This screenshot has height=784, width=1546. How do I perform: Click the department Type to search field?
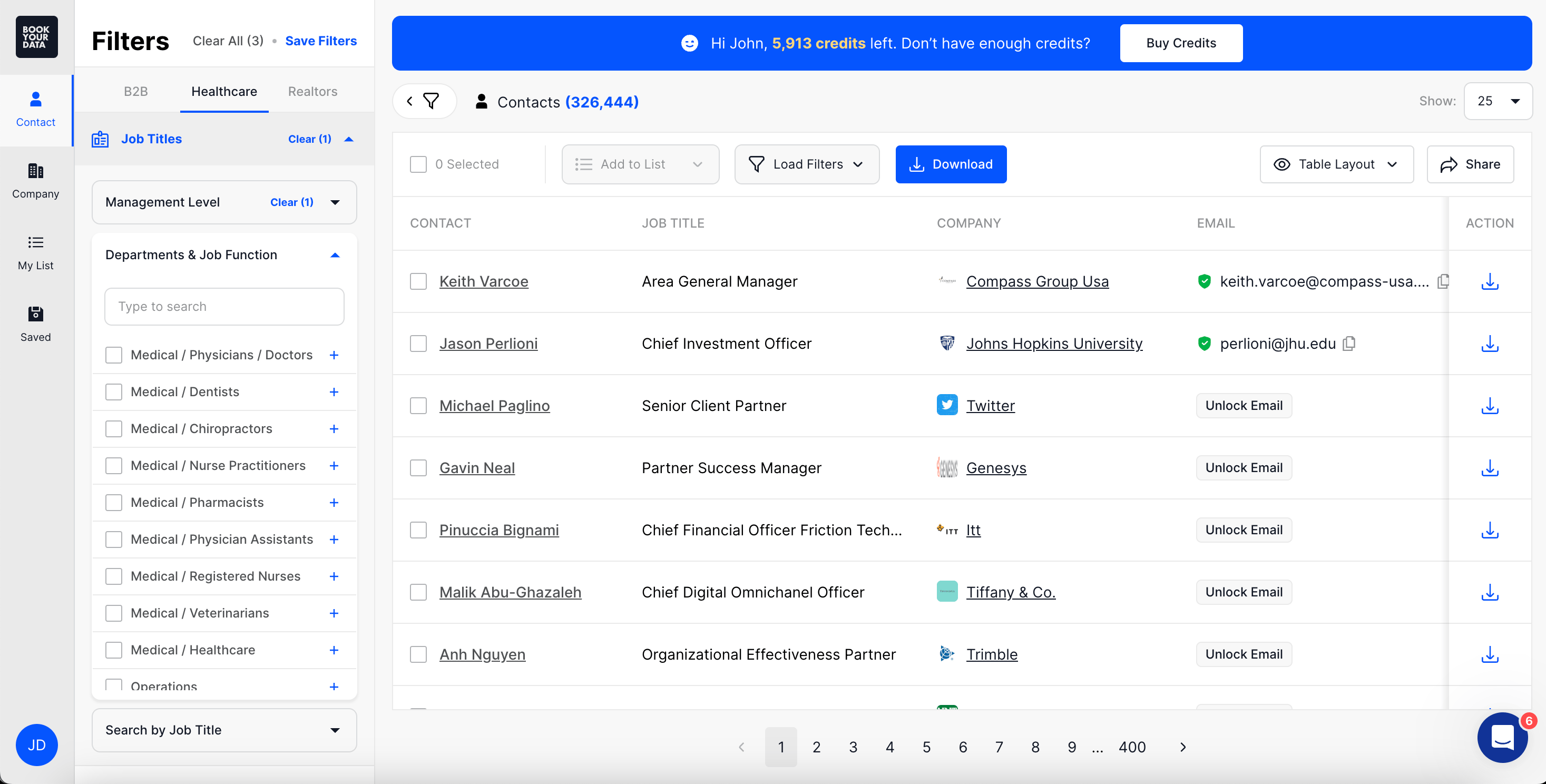[224, 306]
